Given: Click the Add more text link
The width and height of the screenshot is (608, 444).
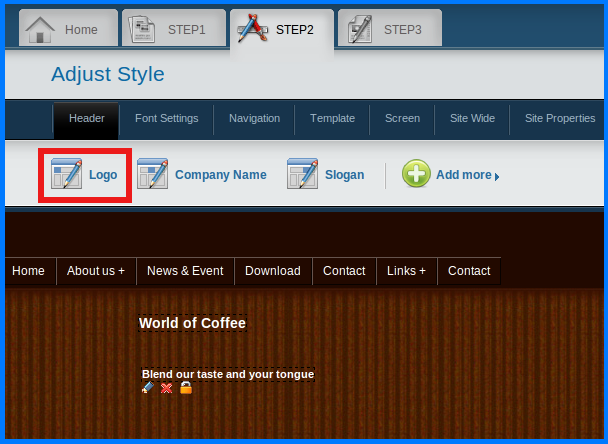Looking at the screenshot, I should [464, 175].
